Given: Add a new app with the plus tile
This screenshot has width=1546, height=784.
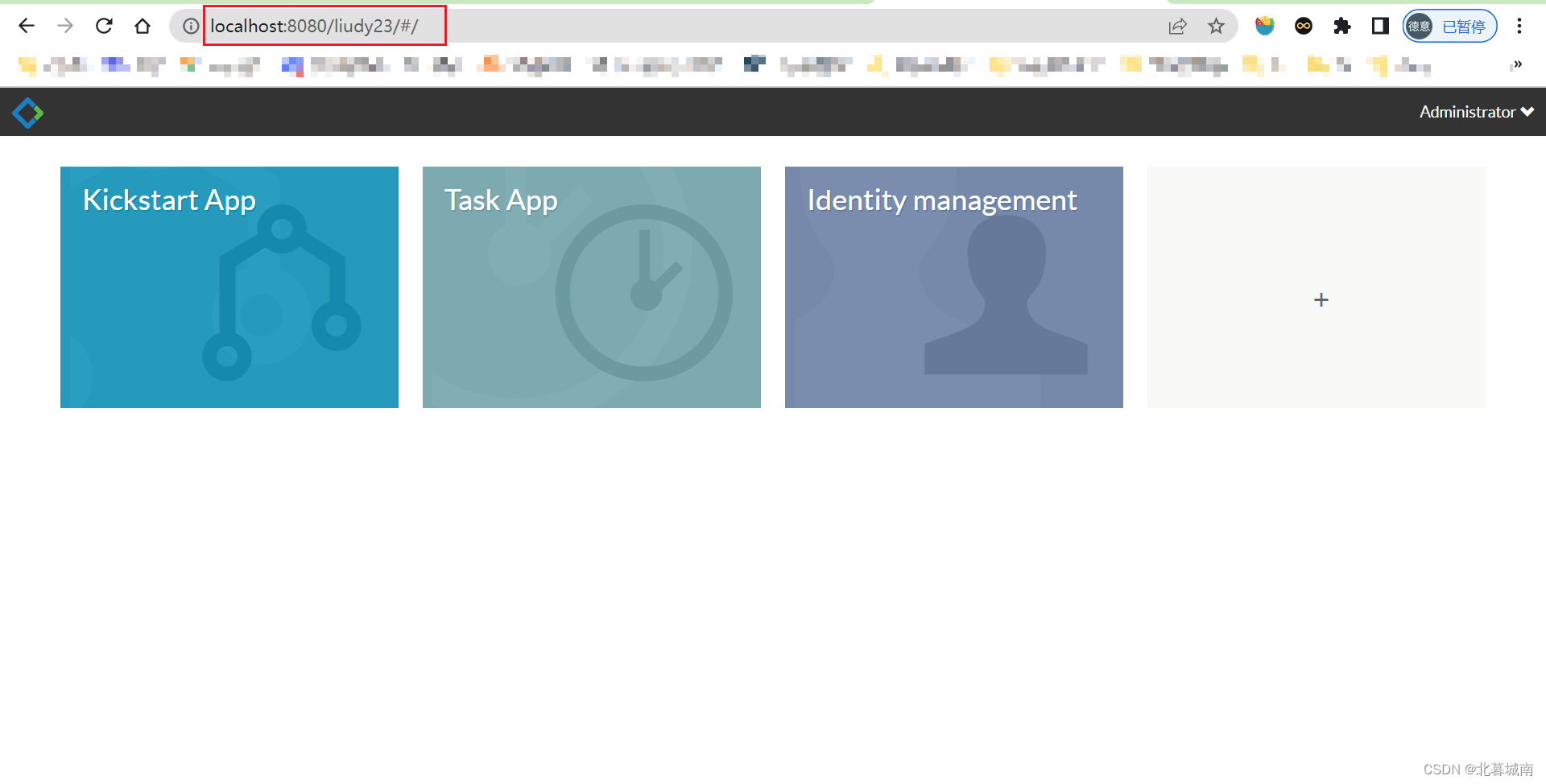Looking at the screenshot, I should pyautogui.click(x=1317, y=287).
